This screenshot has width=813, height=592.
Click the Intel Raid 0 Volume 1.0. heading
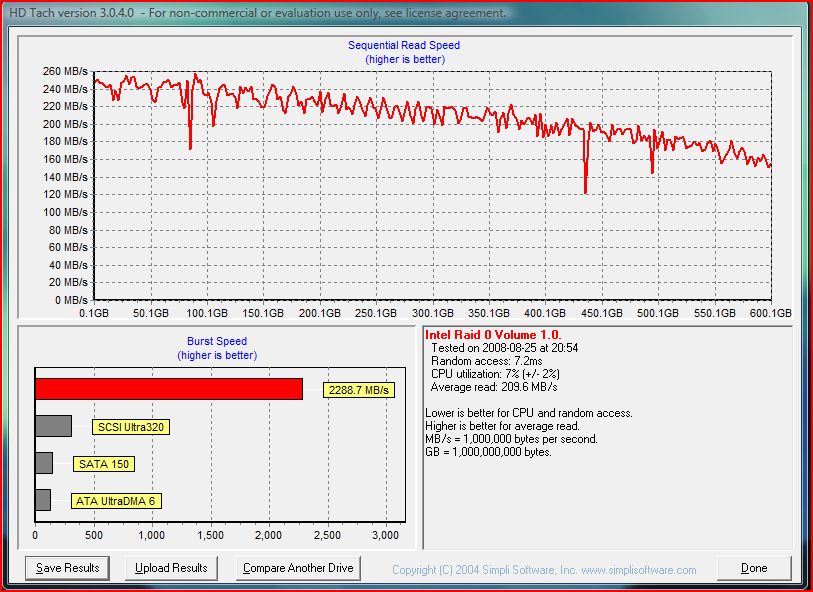pyautogui.click(x=493, y=335)
